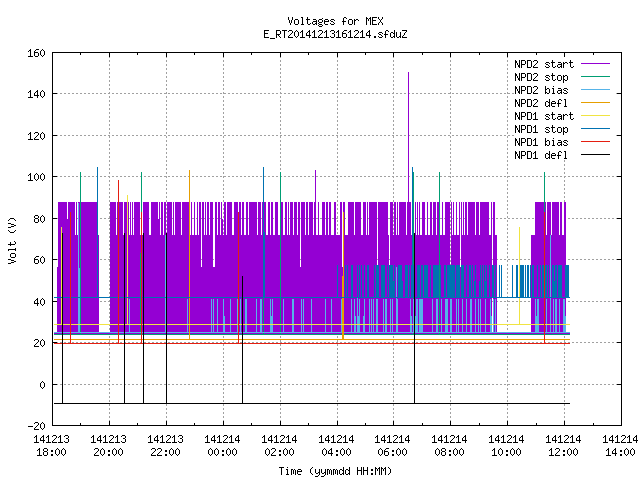The image size is (640, 480).
Task: Click the 160 value on the y-axis
Action: (36, 53)
